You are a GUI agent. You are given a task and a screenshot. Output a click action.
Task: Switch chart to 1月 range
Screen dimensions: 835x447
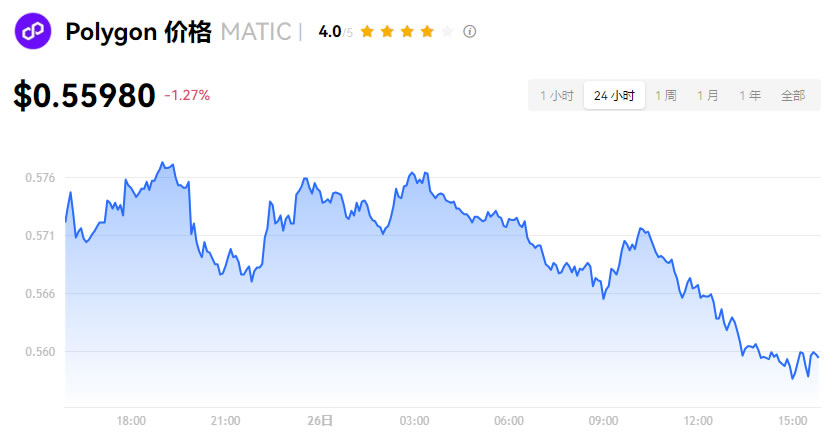[708, 96]
